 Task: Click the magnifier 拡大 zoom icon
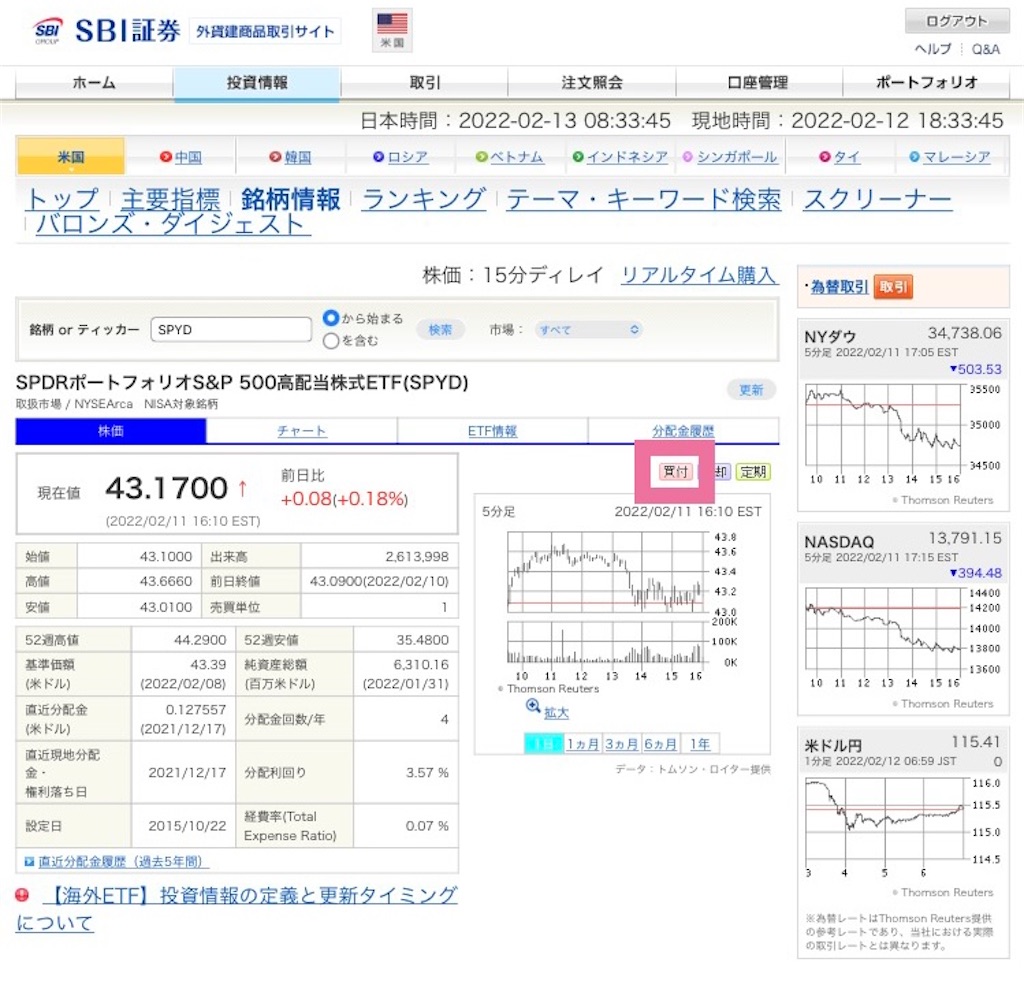[533, 706]
